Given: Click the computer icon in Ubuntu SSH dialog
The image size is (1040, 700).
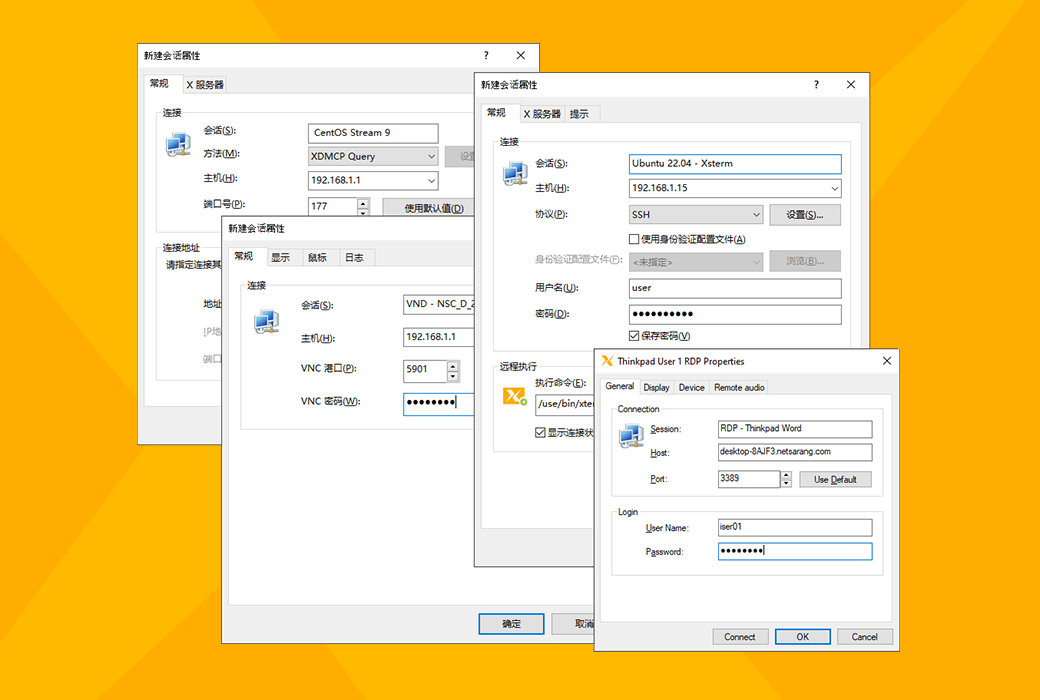Looking at the screenshot, I should 515,174.
